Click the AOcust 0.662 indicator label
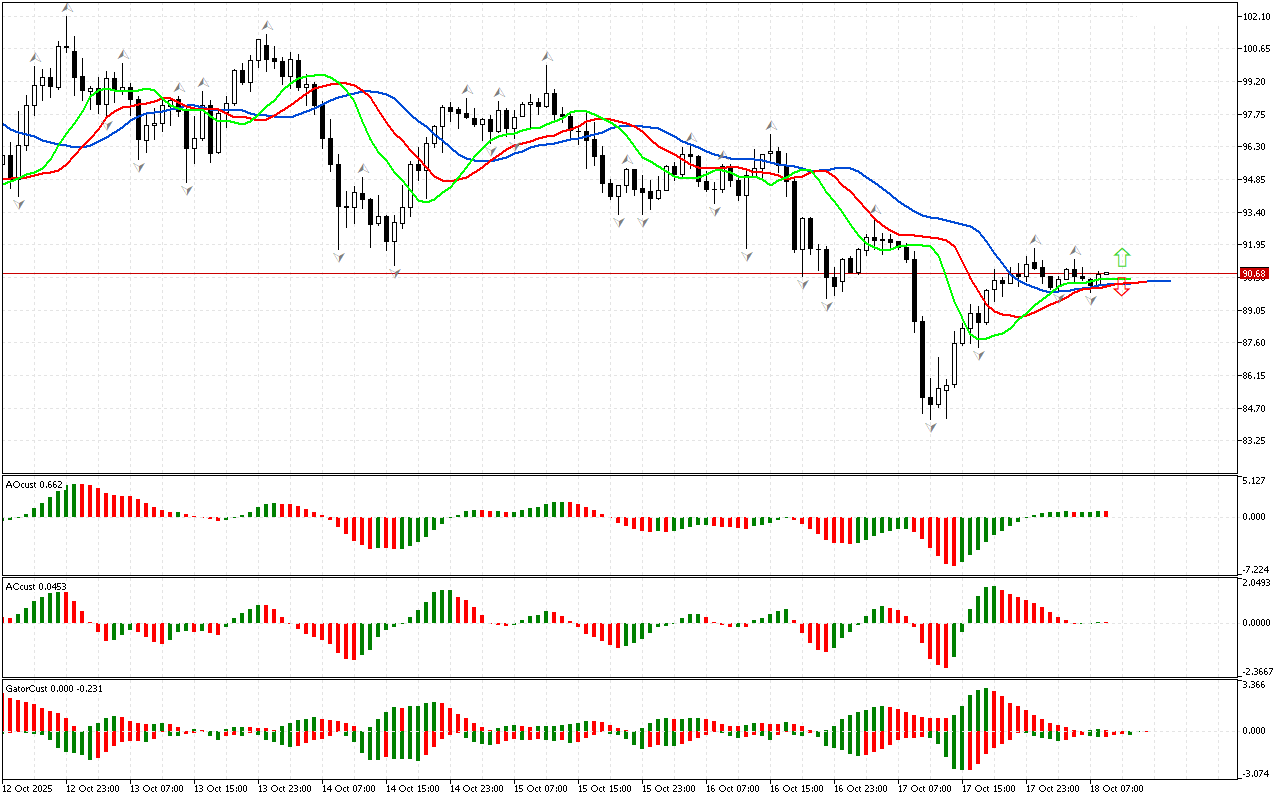1280x800 pixels. tap(34, 484)
